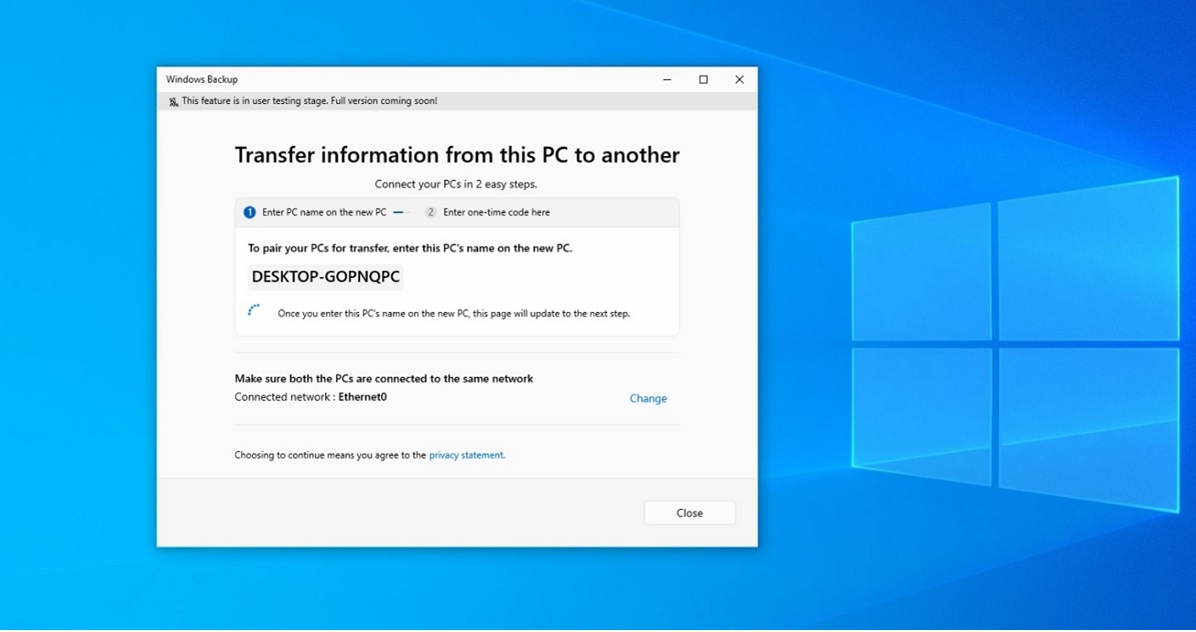Viewport: 1196px width, 632px height.
Task: Minimize the Windows Backup window
Action: click(667, 79)
